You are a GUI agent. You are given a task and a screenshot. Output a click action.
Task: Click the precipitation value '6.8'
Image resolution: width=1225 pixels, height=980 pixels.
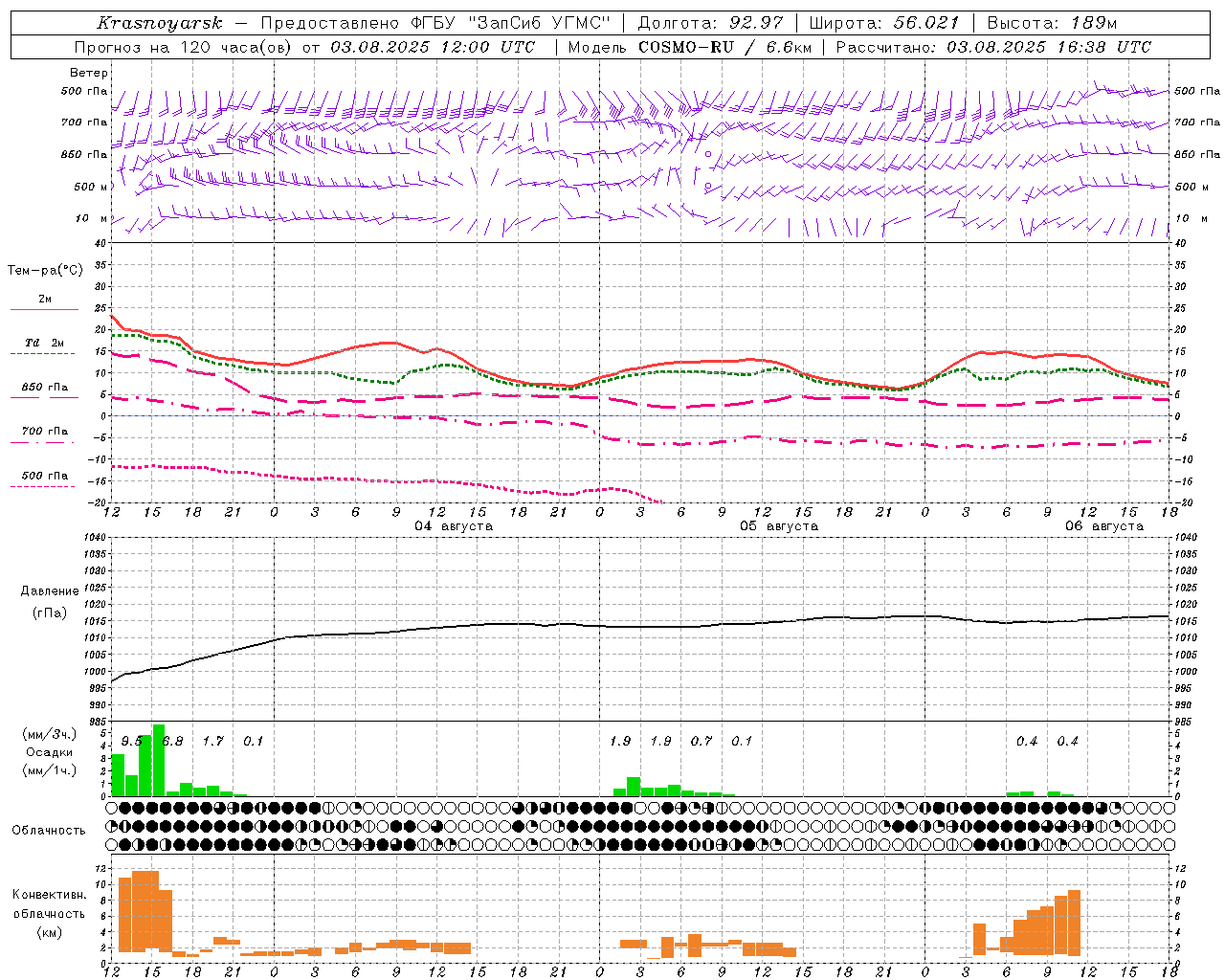pos(173,741)
